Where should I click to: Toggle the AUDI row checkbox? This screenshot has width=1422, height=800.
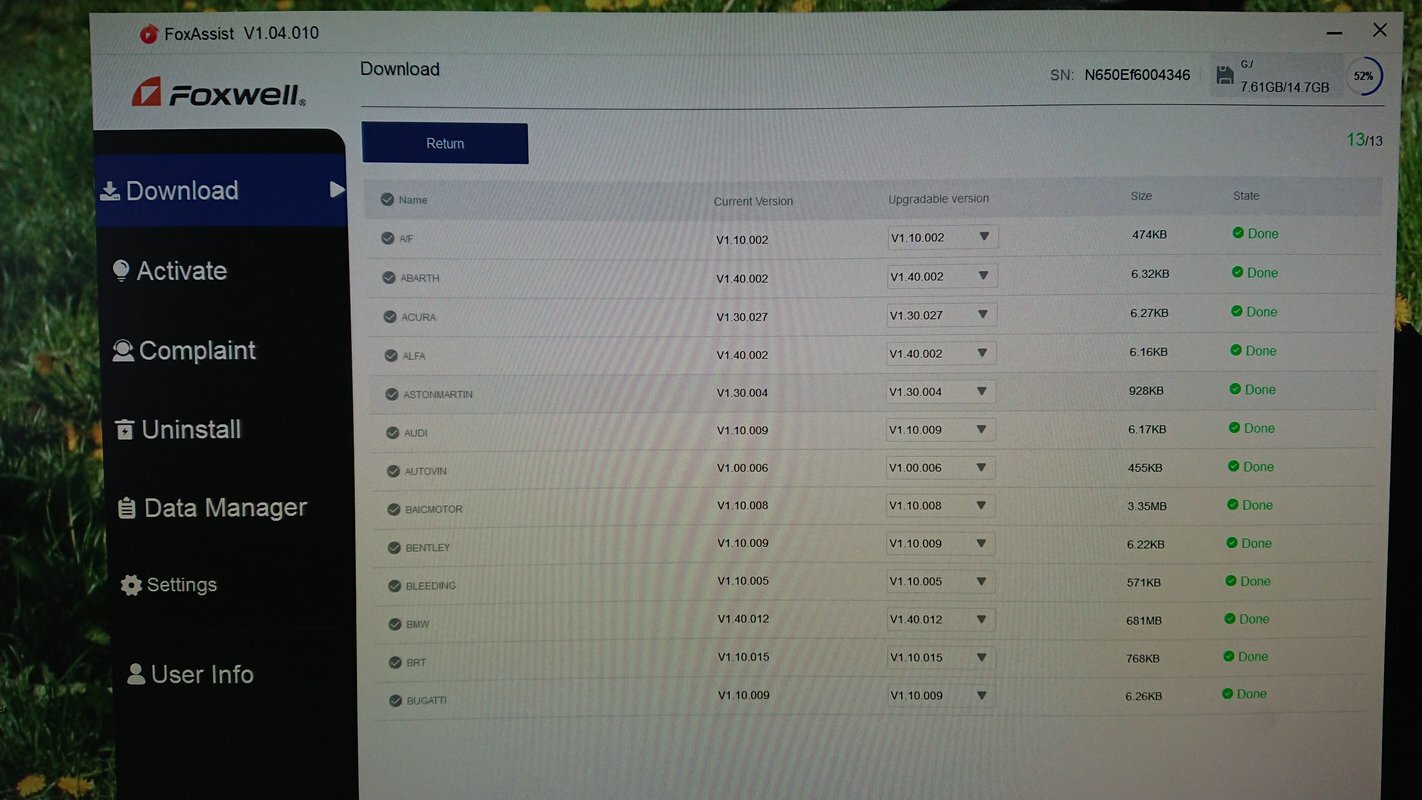click(393, 432)
